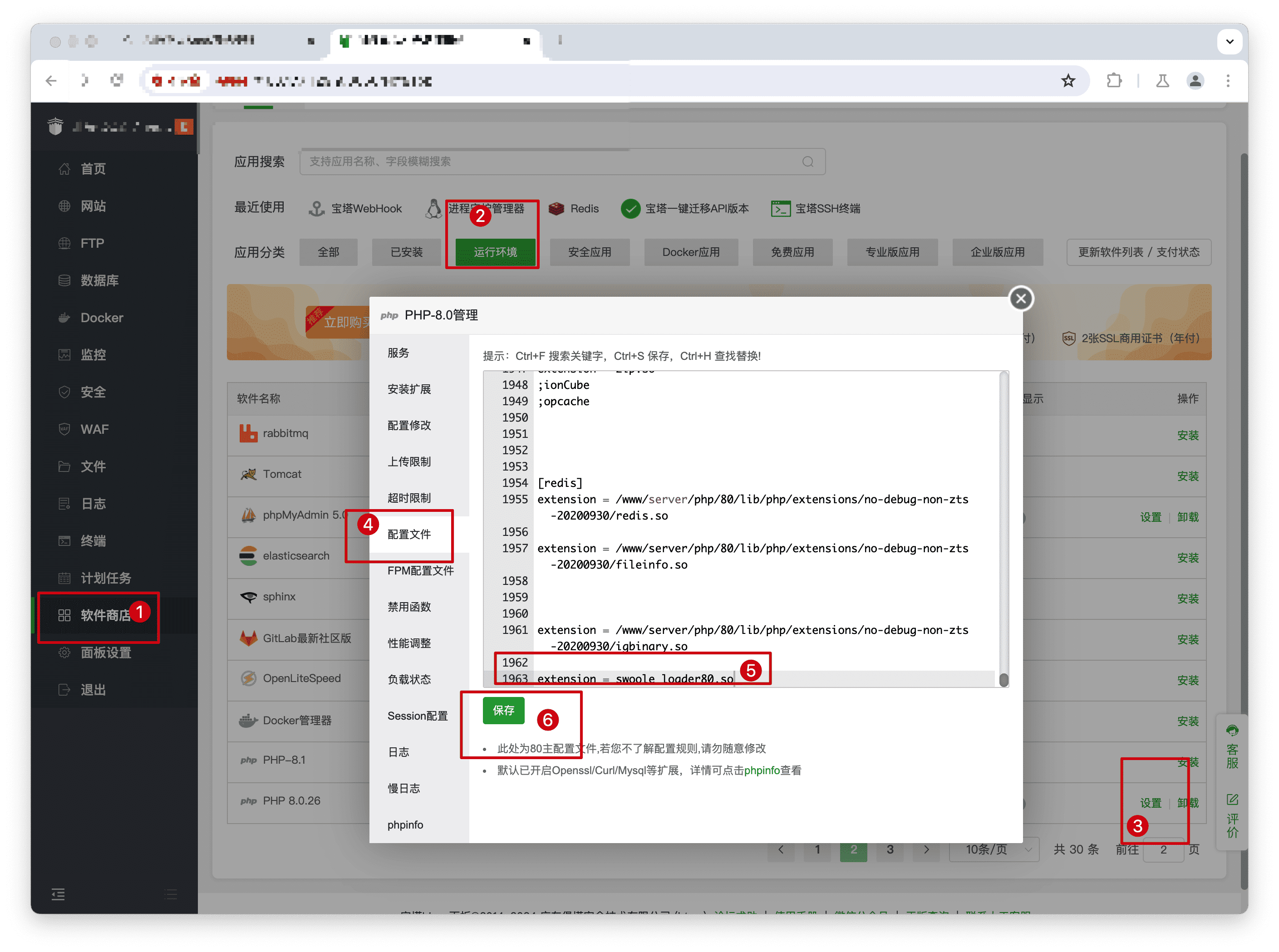Viewport: 1279px width, 952px height.
Task: Open recently used 宝塔一键迁移API版本
Action: click(x=685, y=209)
